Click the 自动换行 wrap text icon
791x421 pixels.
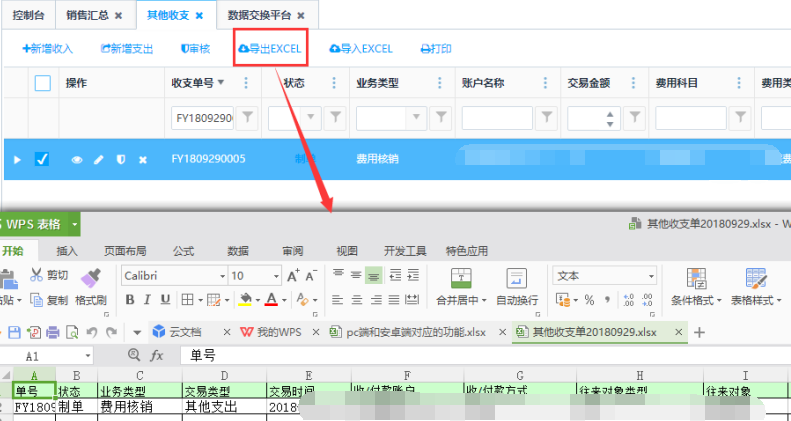pos(517,279)
